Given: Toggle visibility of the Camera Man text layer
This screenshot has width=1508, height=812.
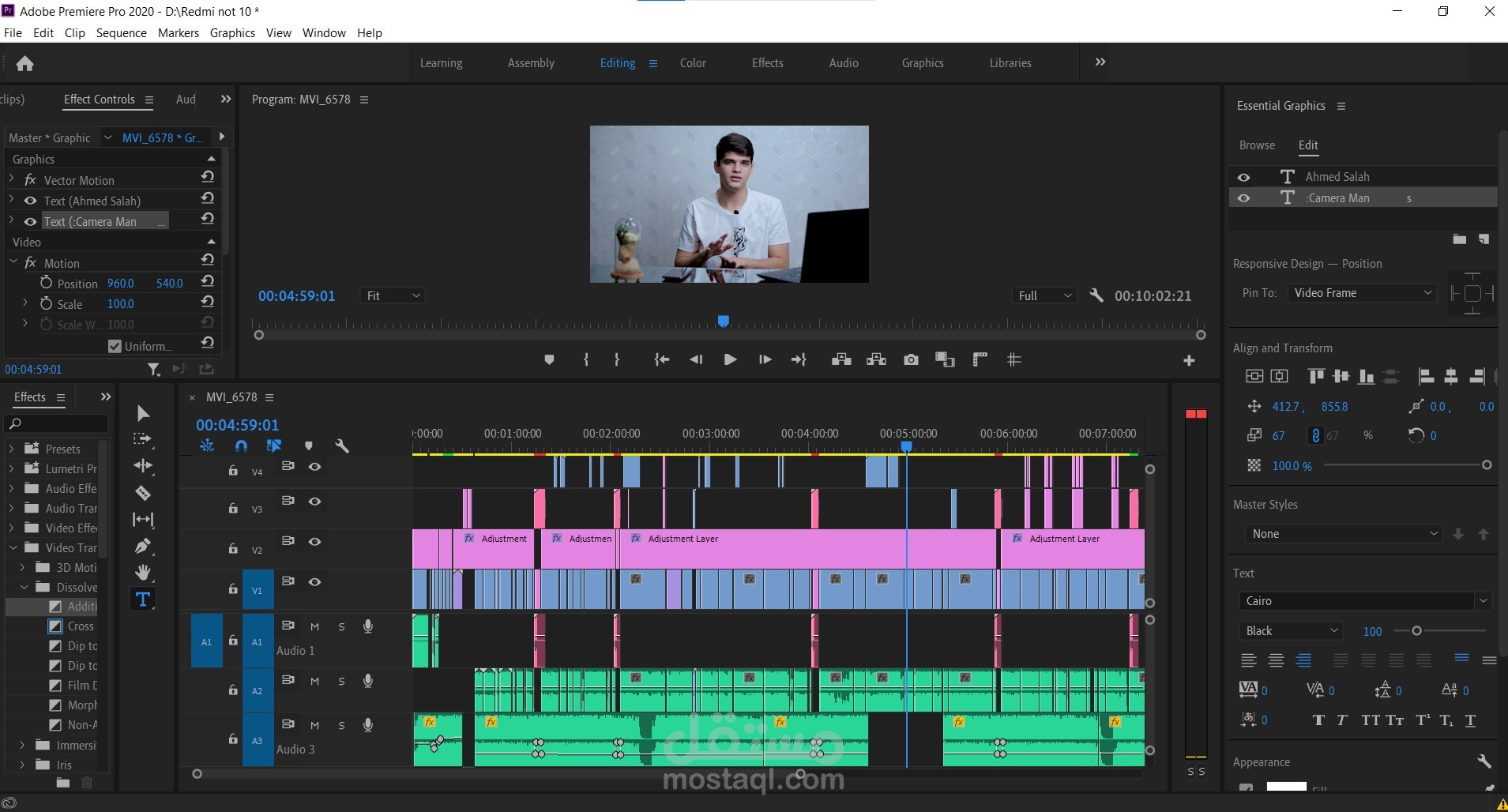Looking at the screenshot, I should 1245,197.
